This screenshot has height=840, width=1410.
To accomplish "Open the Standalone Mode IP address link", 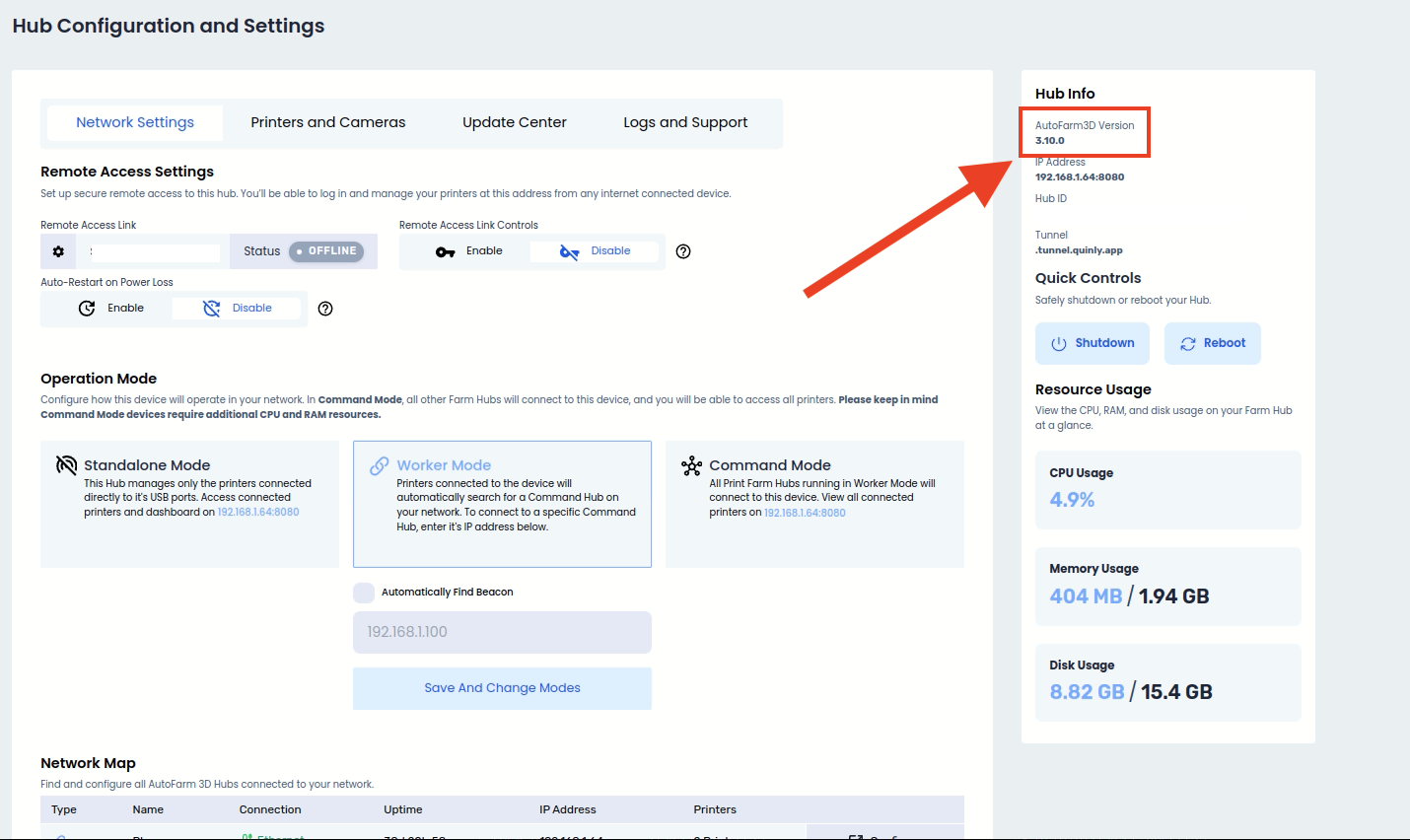I will (x=258, y=513).
